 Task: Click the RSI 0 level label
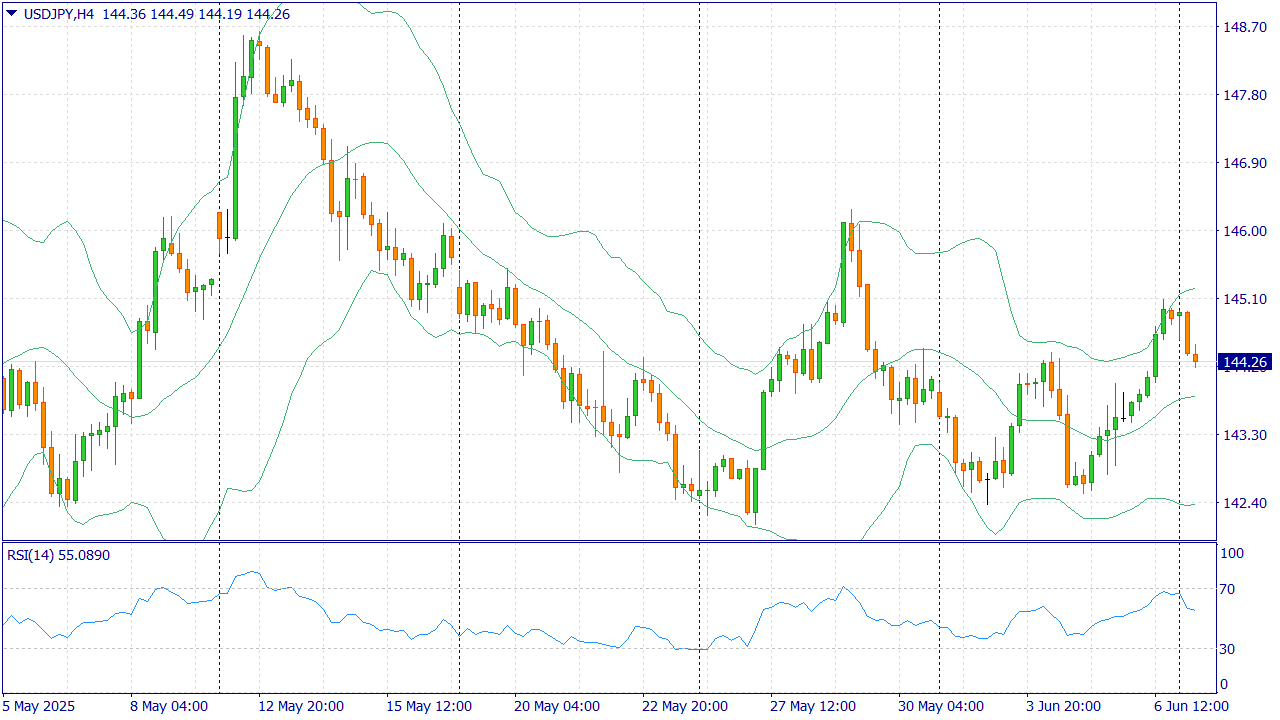tap(1225, 685)
